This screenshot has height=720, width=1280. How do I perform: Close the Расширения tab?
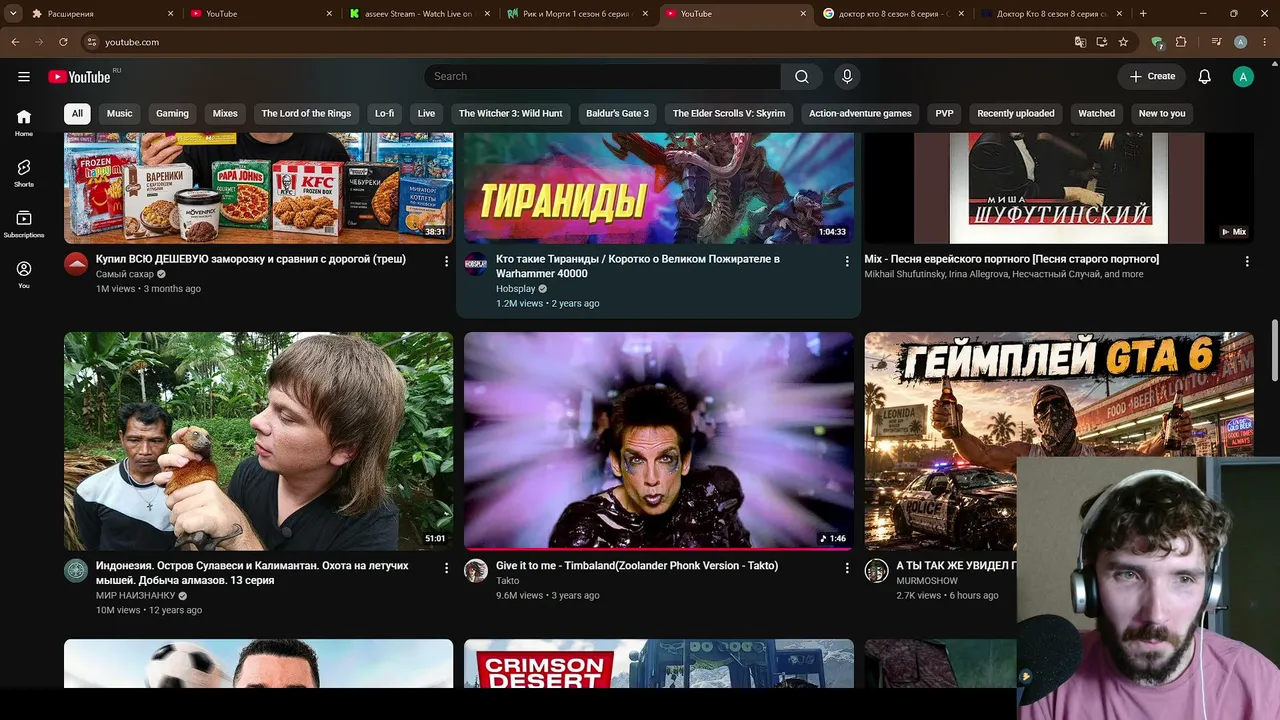point(170,14)
